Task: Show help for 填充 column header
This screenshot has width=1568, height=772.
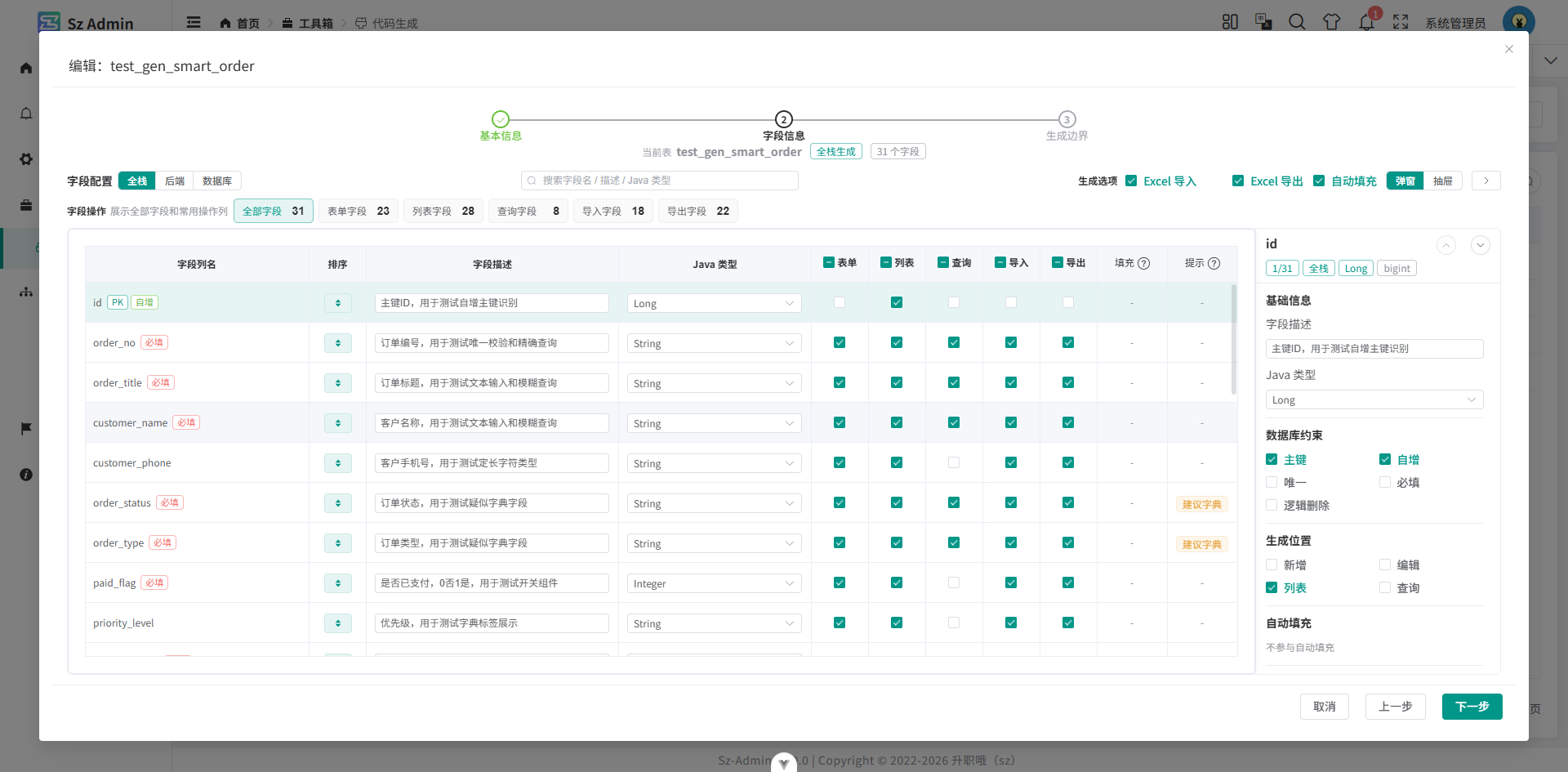Action: pos(1144,263)
